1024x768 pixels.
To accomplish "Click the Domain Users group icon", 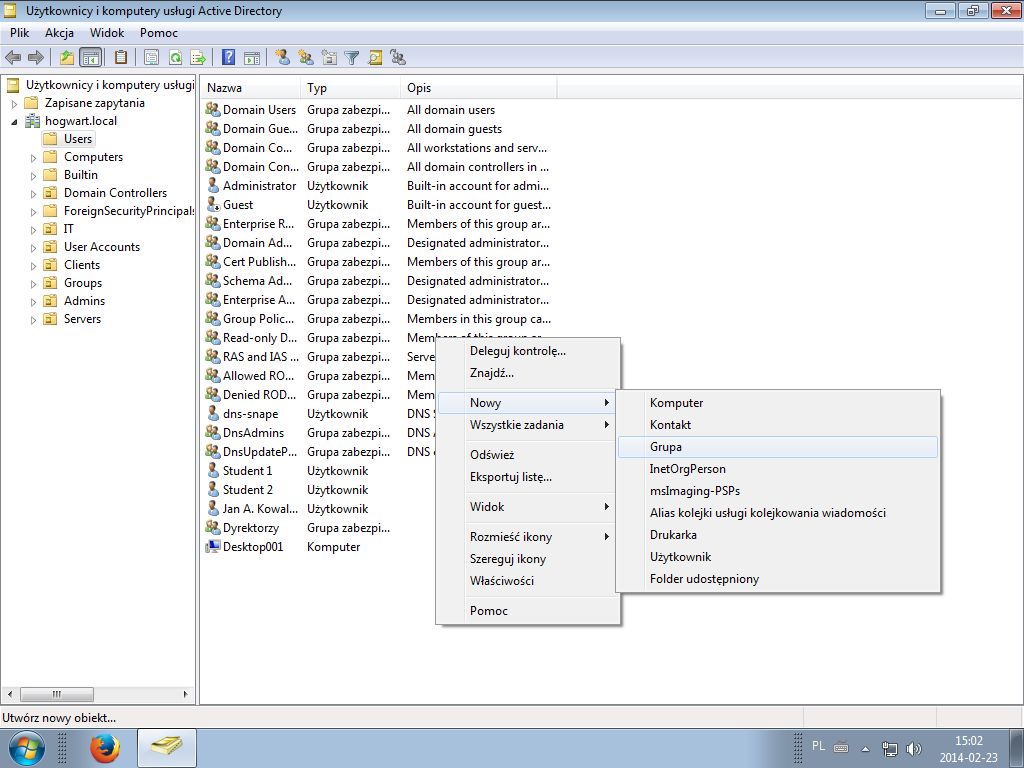I will (213, 109).
